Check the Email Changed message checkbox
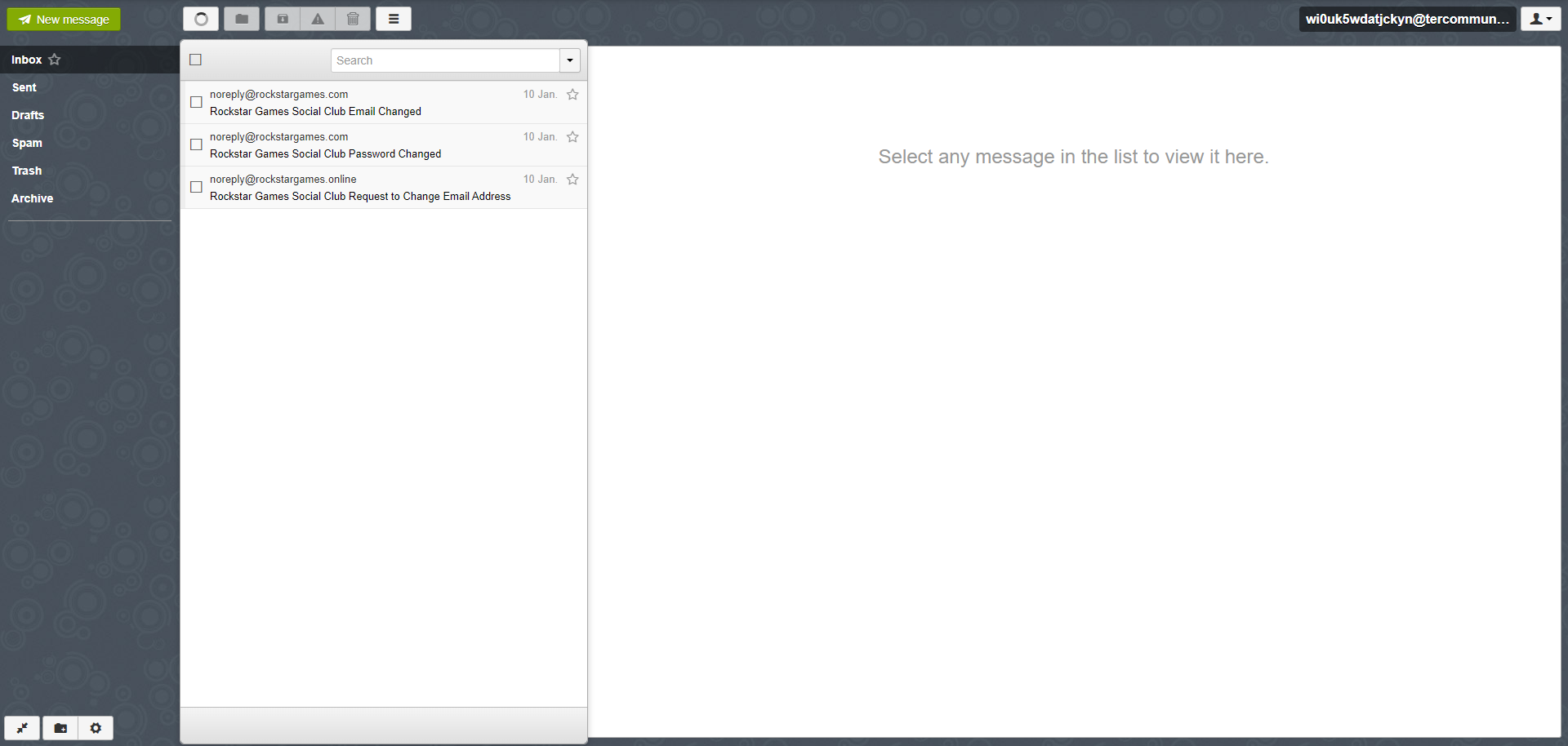1568x746 pixels. pyautogui.click(x=196, y=102)
